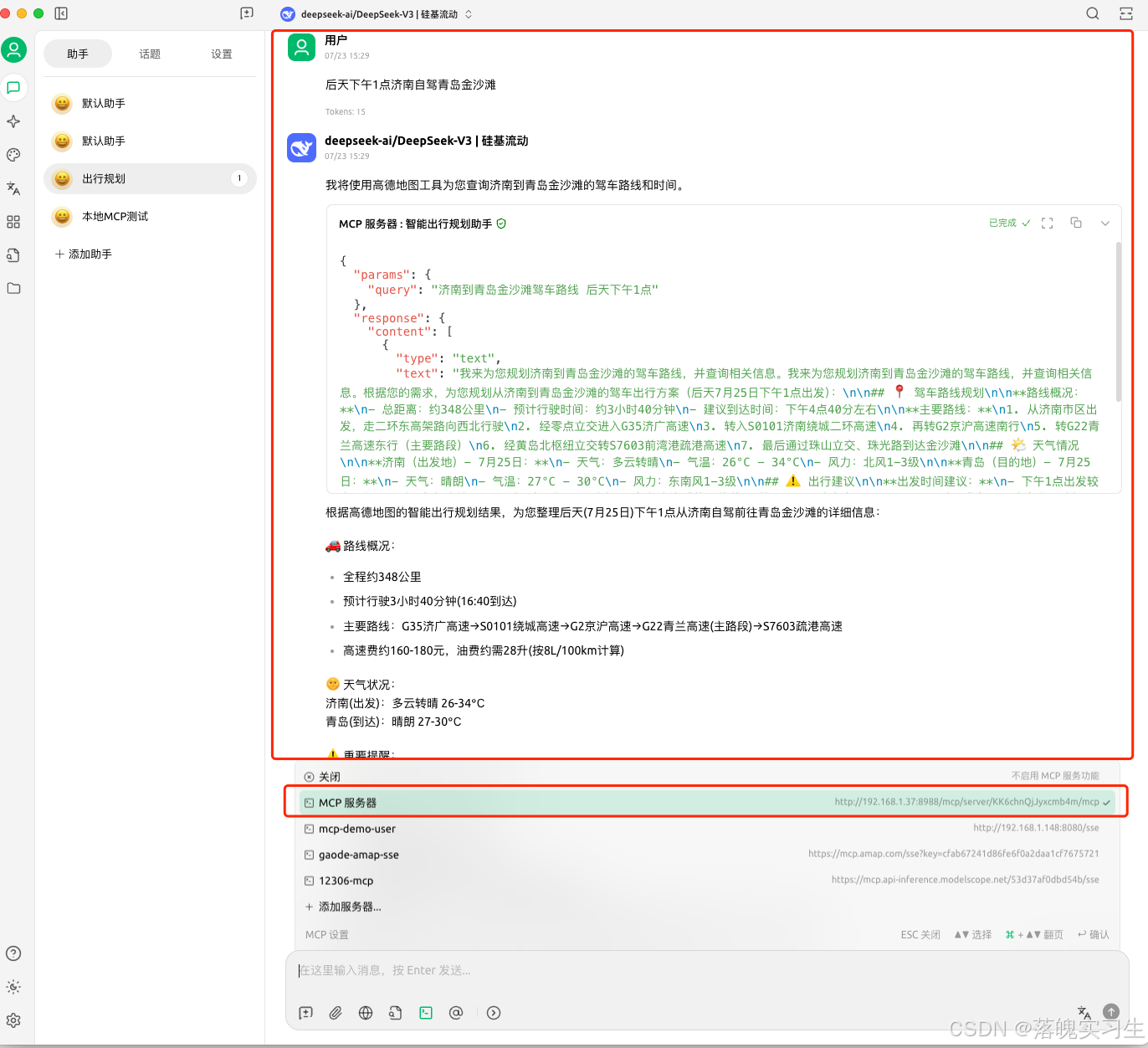
Task: Toggle the theme icon in sidebar
Action: pyautogui.click(x=13, y=987)
